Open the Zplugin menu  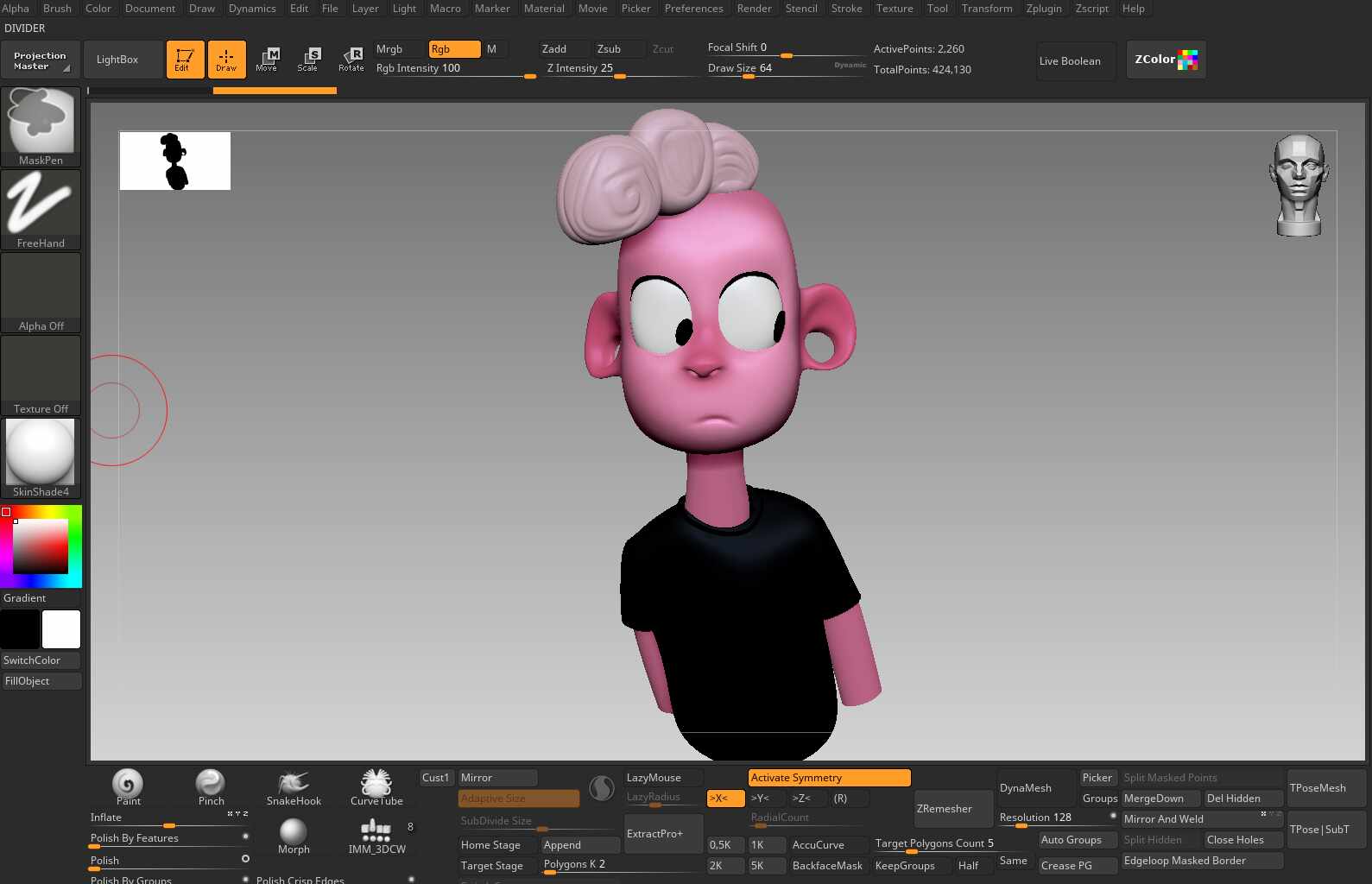tap(1044, 9)
